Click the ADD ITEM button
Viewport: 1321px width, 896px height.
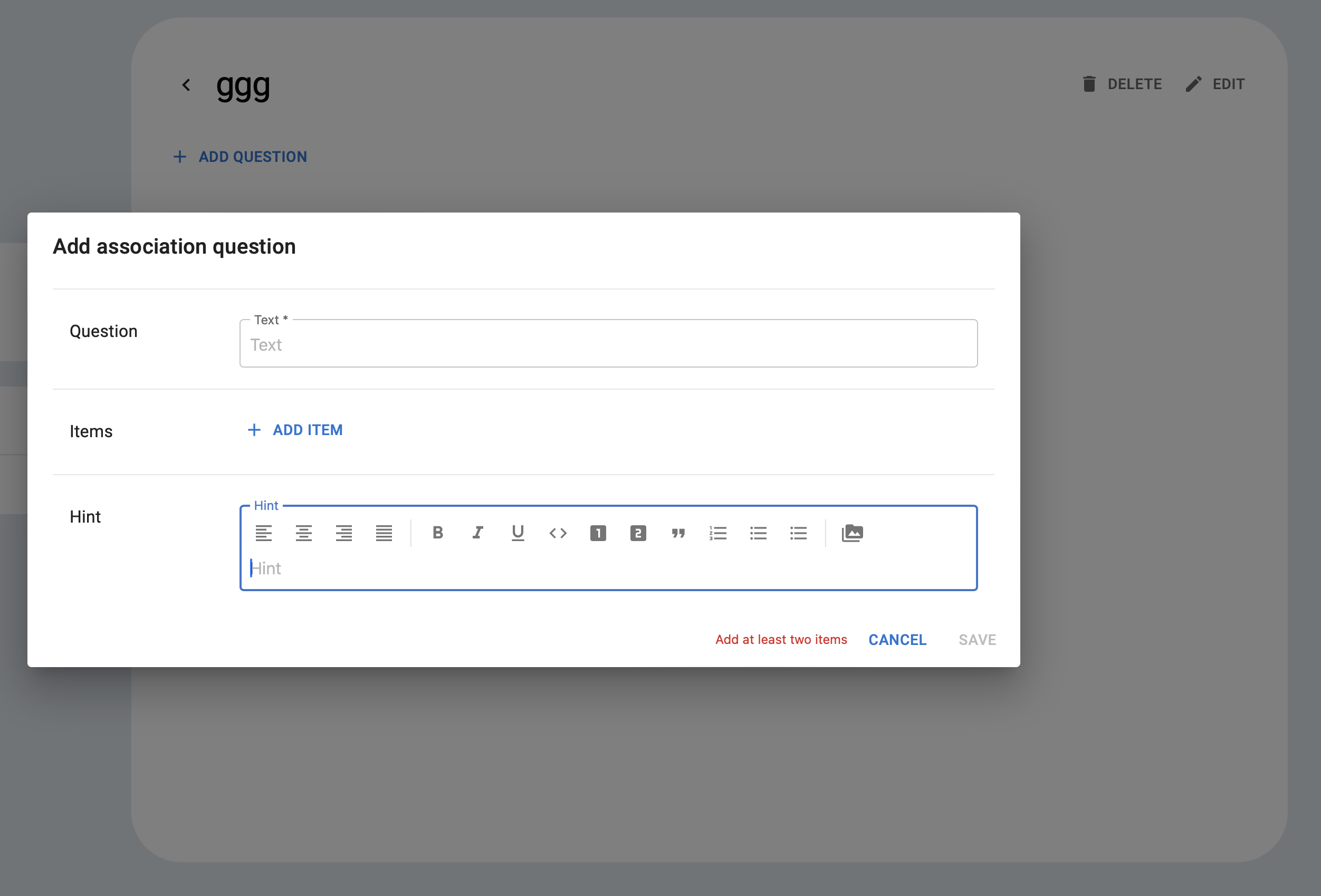tap(295, 430)
